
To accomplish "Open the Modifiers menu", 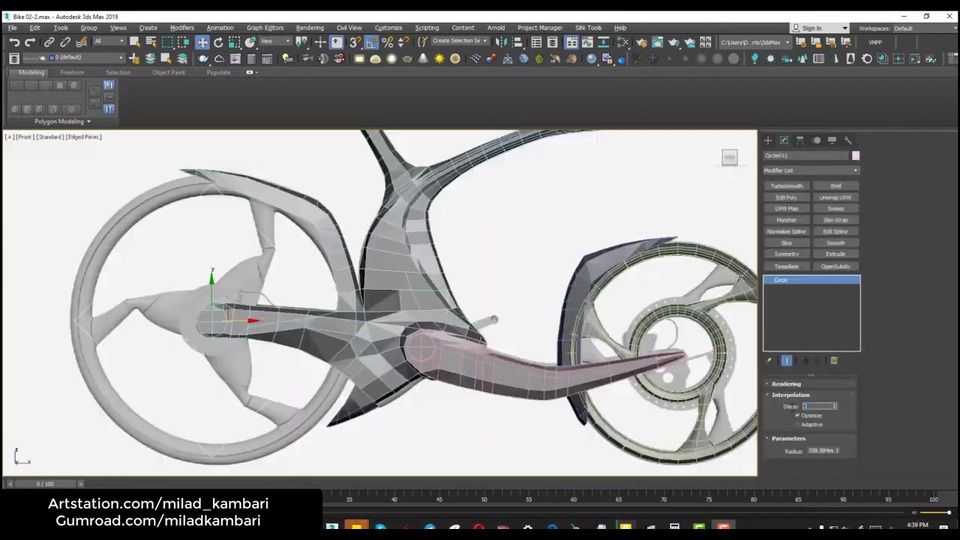I will [182, 28].
